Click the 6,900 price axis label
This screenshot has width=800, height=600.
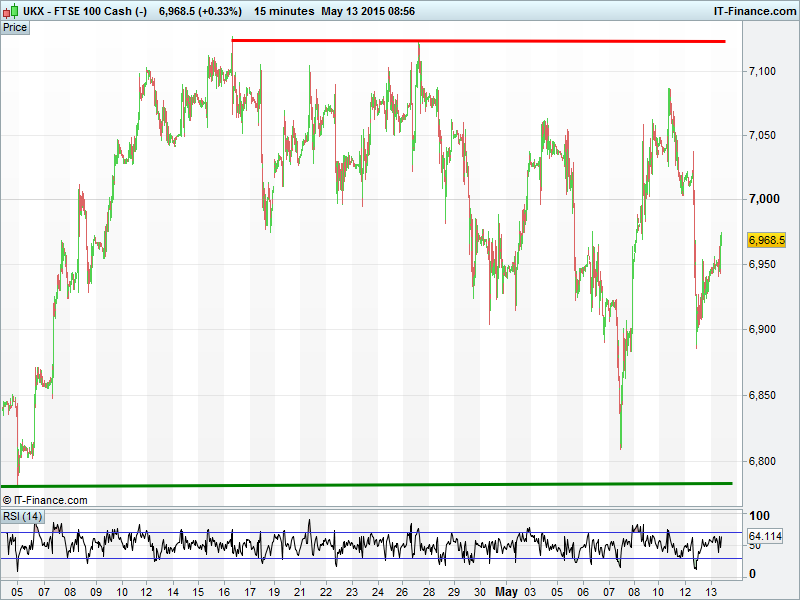762,330
